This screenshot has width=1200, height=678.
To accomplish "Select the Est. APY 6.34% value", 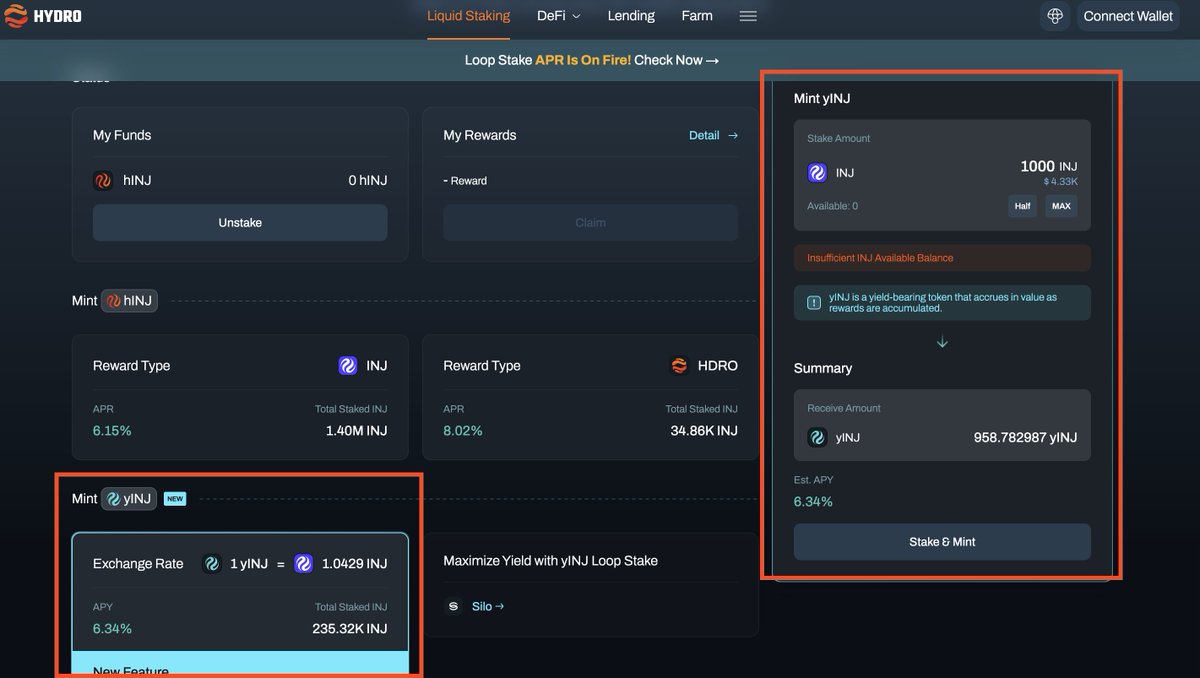I will 813,502.
